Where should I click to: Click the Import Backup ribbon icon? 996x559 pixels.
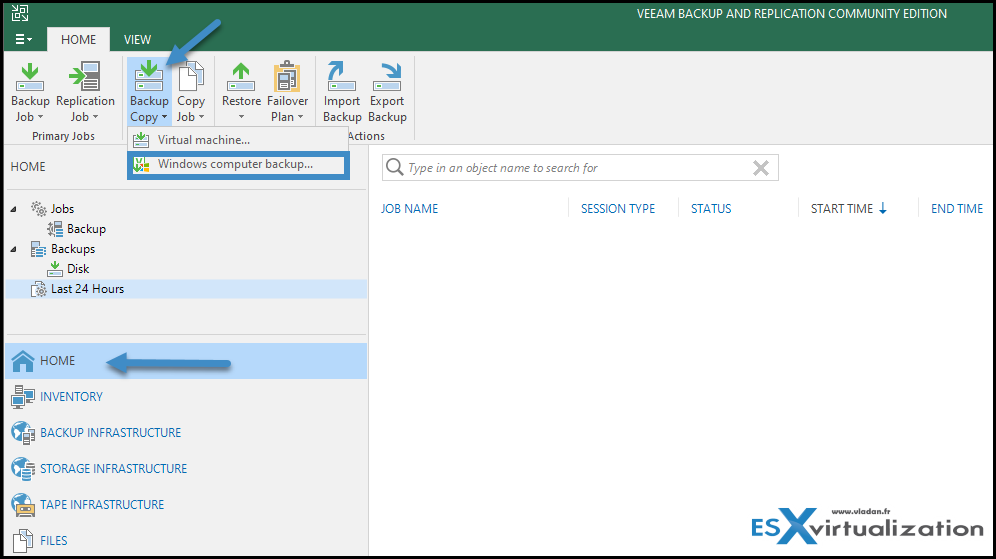341,77
